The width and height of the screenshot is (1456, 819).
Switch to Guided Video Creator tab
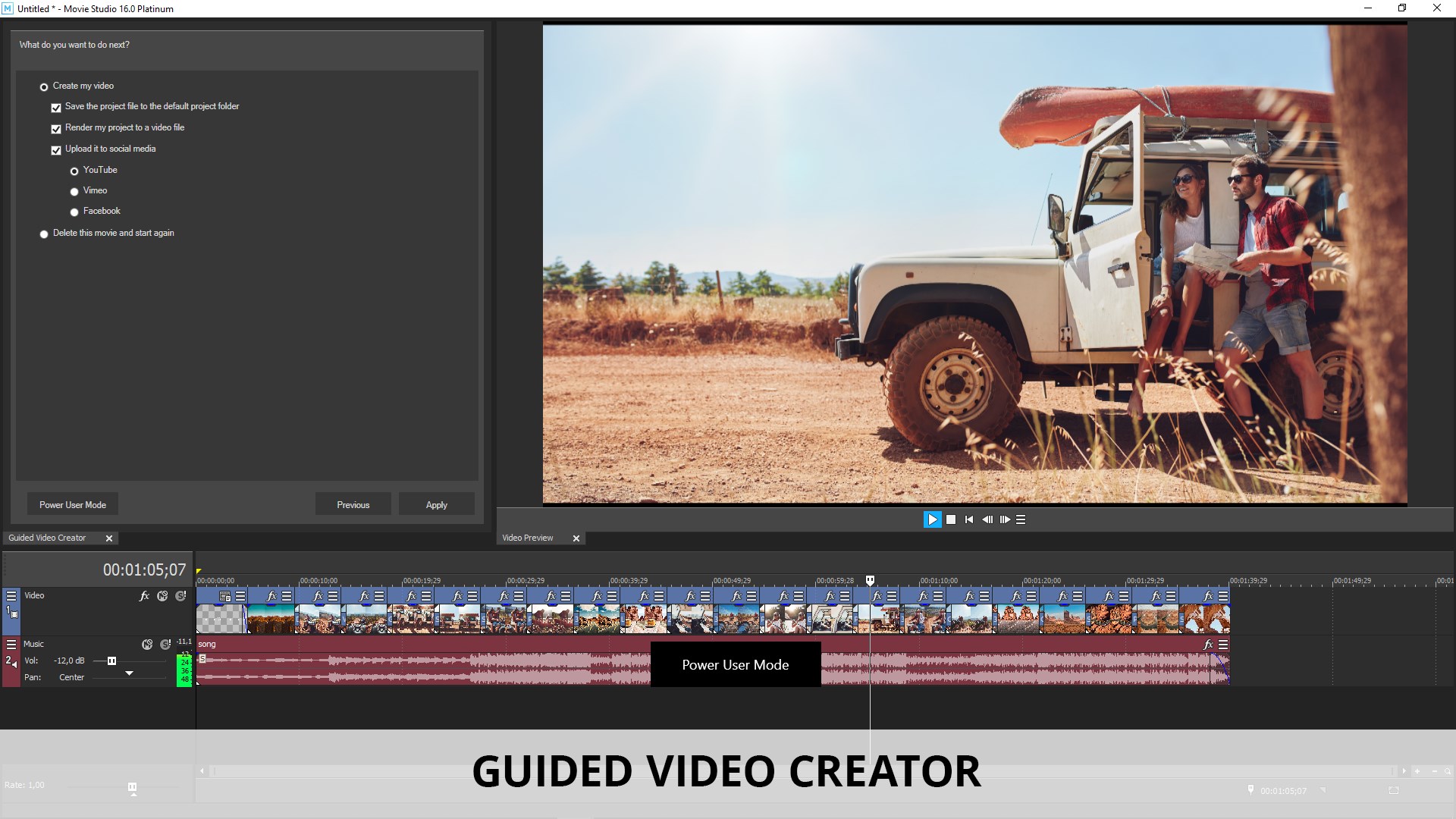47,538
